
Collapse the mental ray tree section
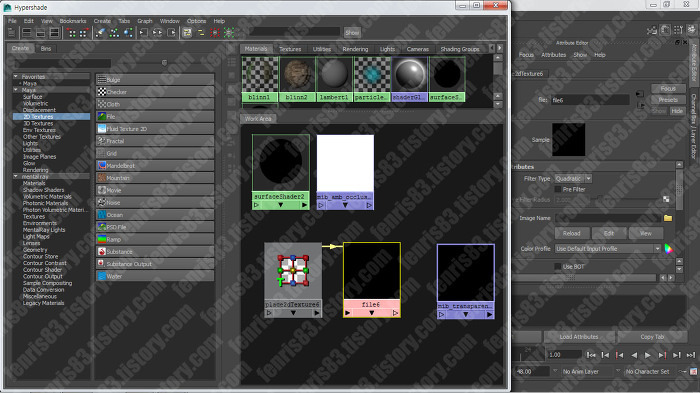pyautogui.click(x=16, y=176)
